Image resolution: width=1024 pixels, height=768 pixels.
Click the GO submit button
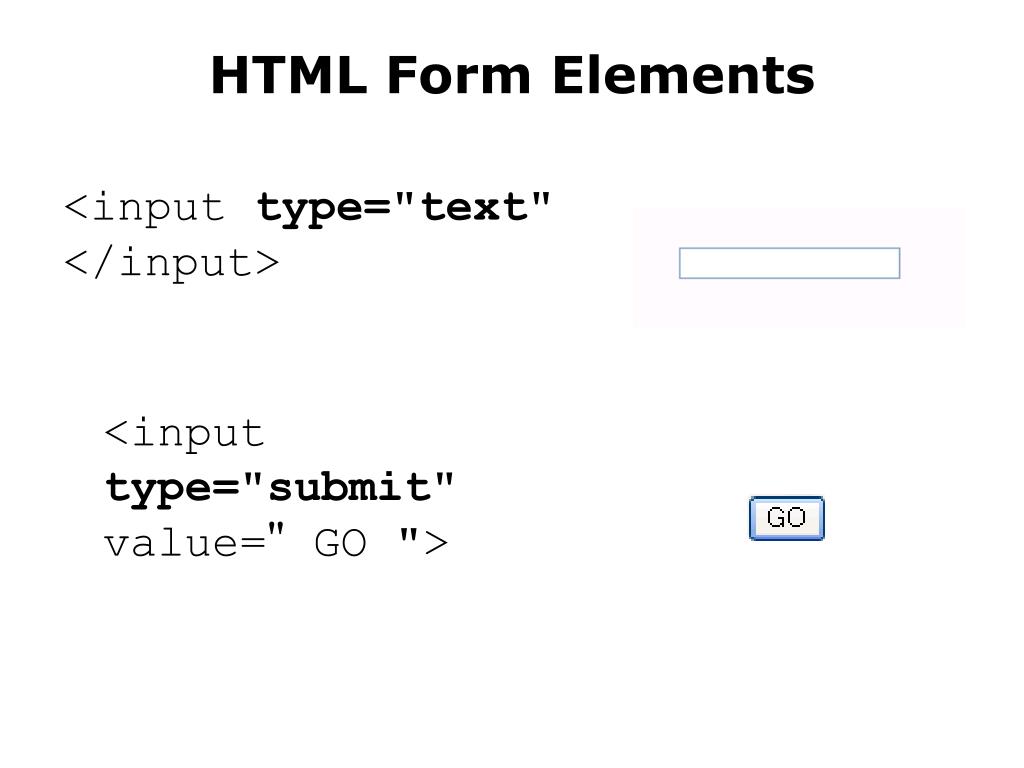tap(786, 518)
